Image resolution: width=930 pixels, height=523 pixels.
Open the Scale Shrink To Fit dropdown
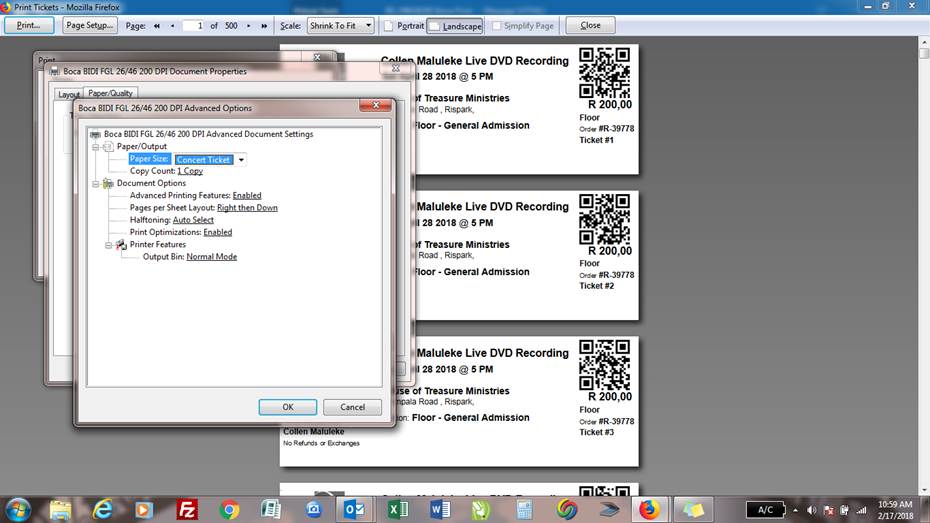(x=340, y=25)
